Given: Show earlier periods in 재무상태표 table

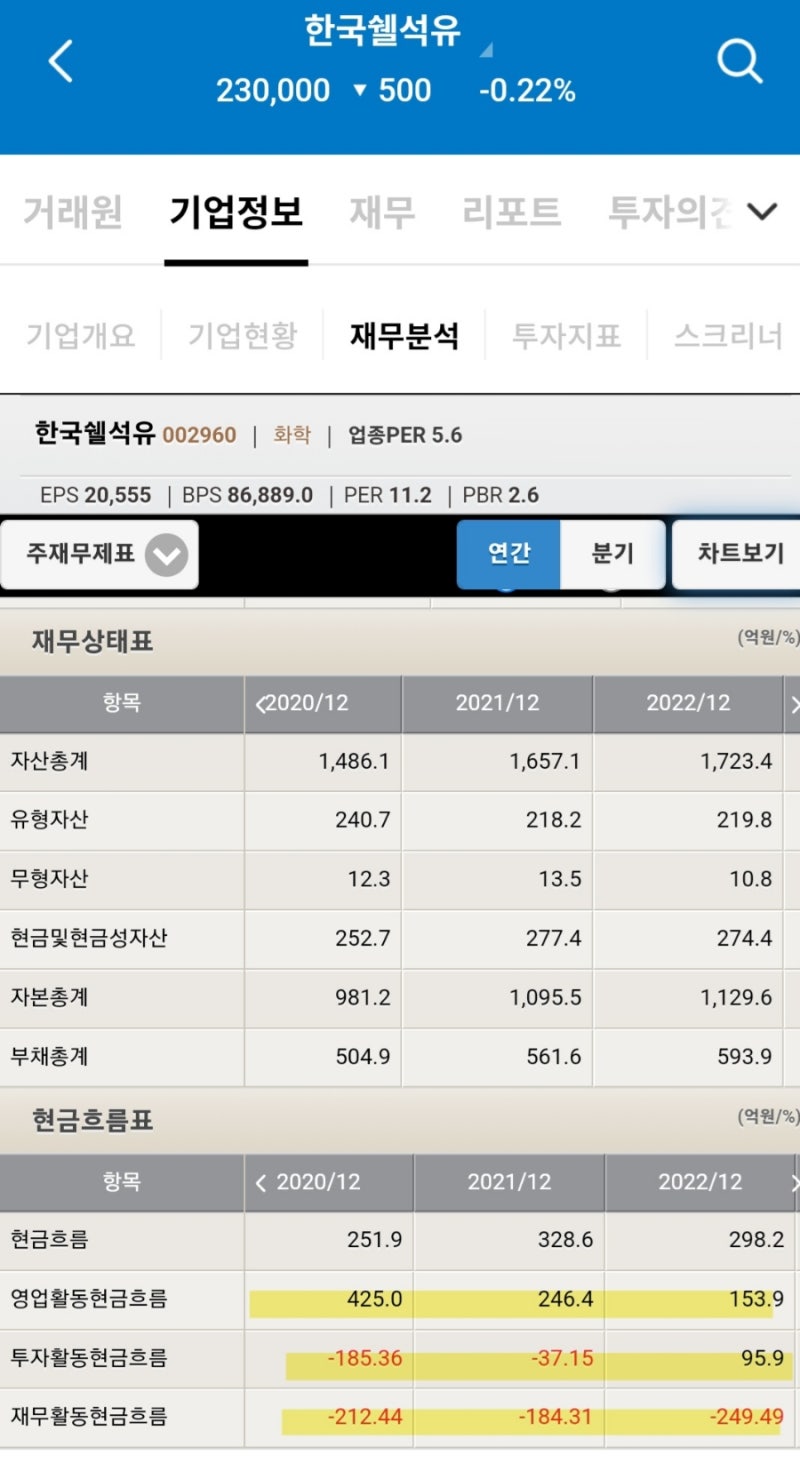Looking at the screenshot, I should tap(262, 704).
